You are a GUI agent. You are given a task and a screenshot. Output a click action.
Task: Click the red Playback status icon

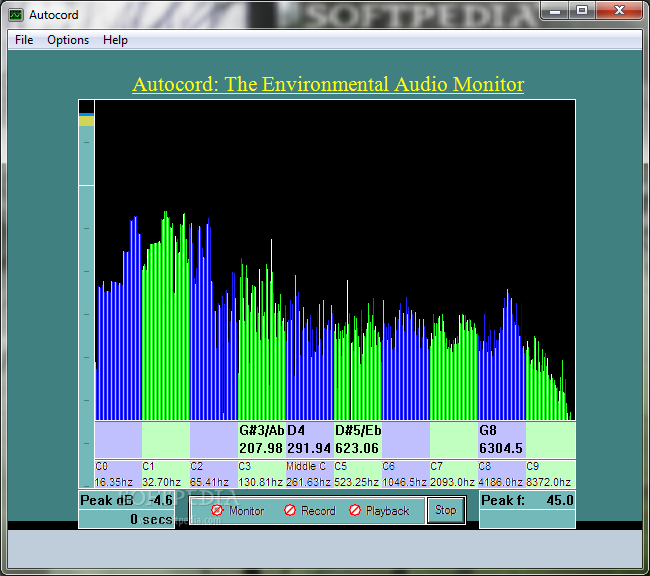click(x=355, y=510)
